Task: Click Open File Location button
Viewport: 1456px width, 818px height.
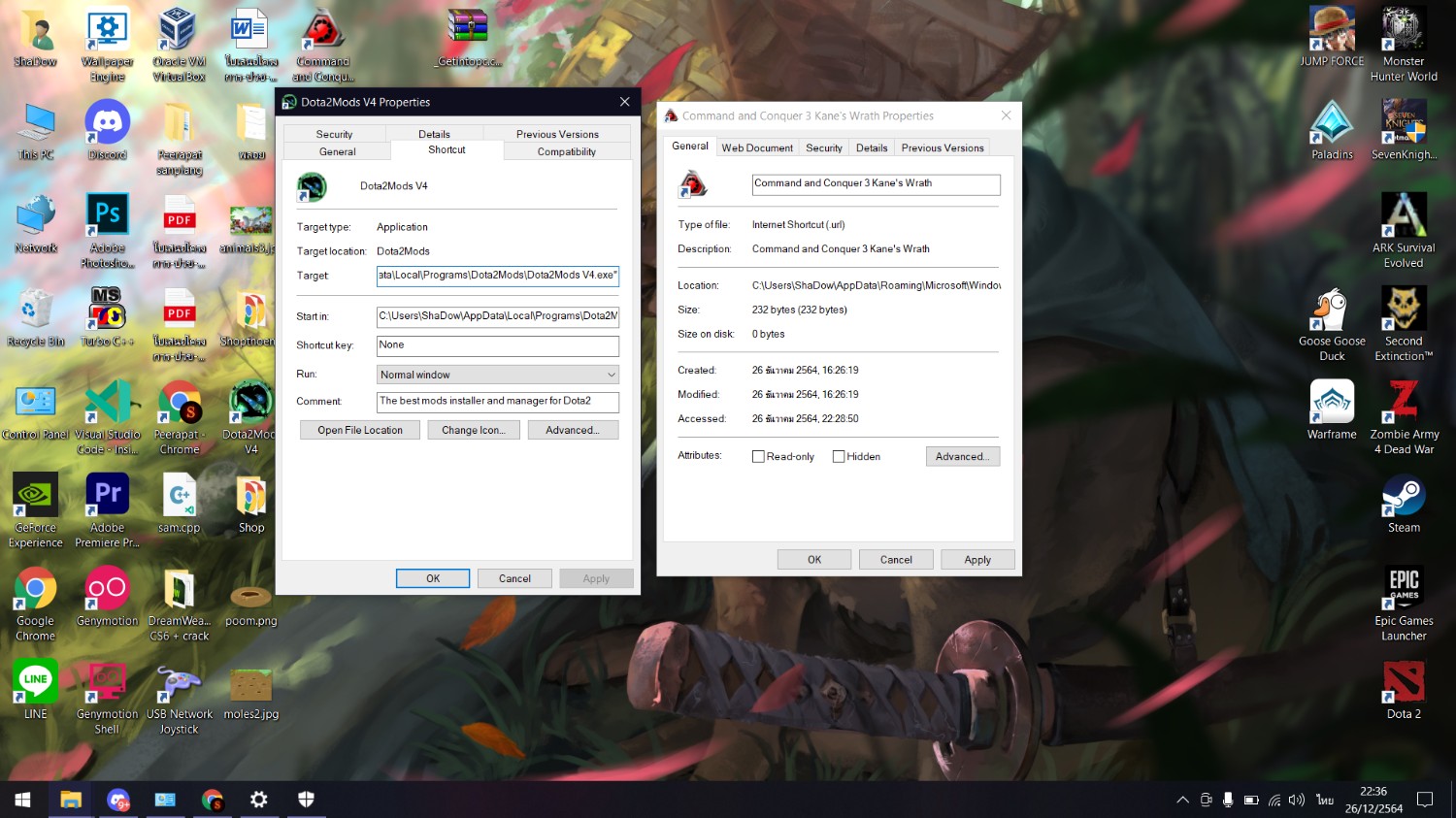Action: (x=360, y=430)
